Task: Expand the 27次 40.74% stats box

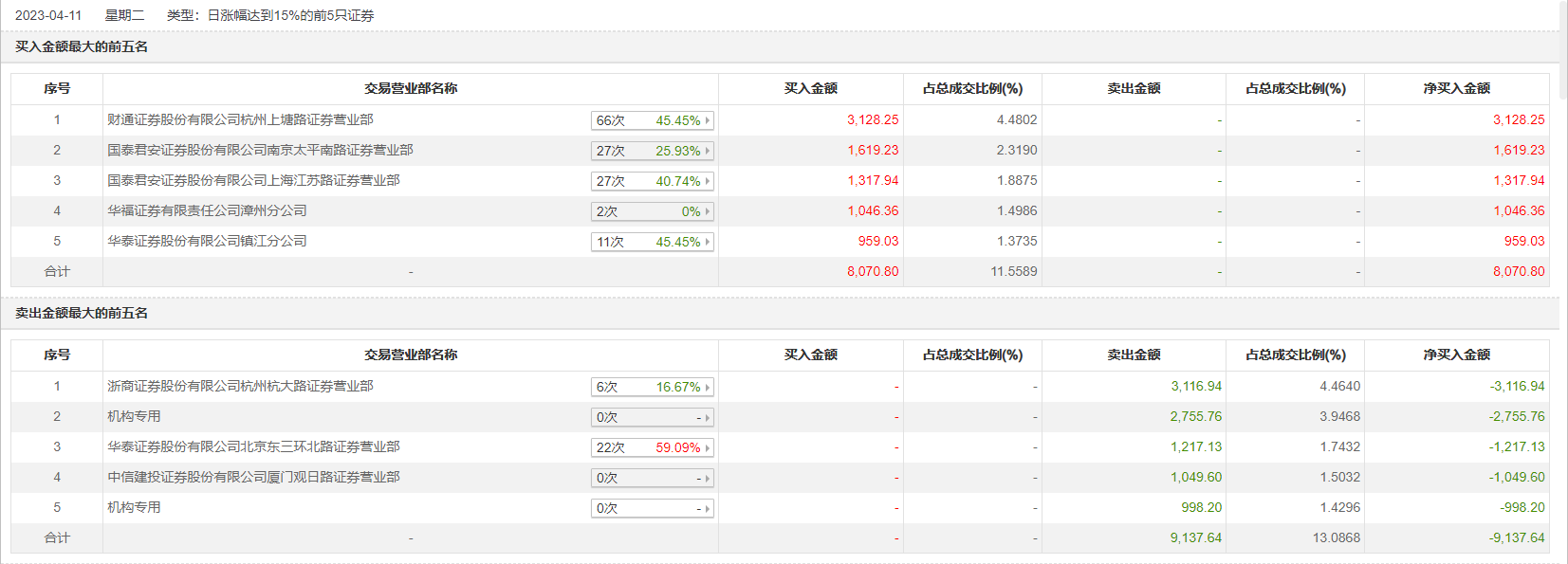Action: [x=652, y=181]
